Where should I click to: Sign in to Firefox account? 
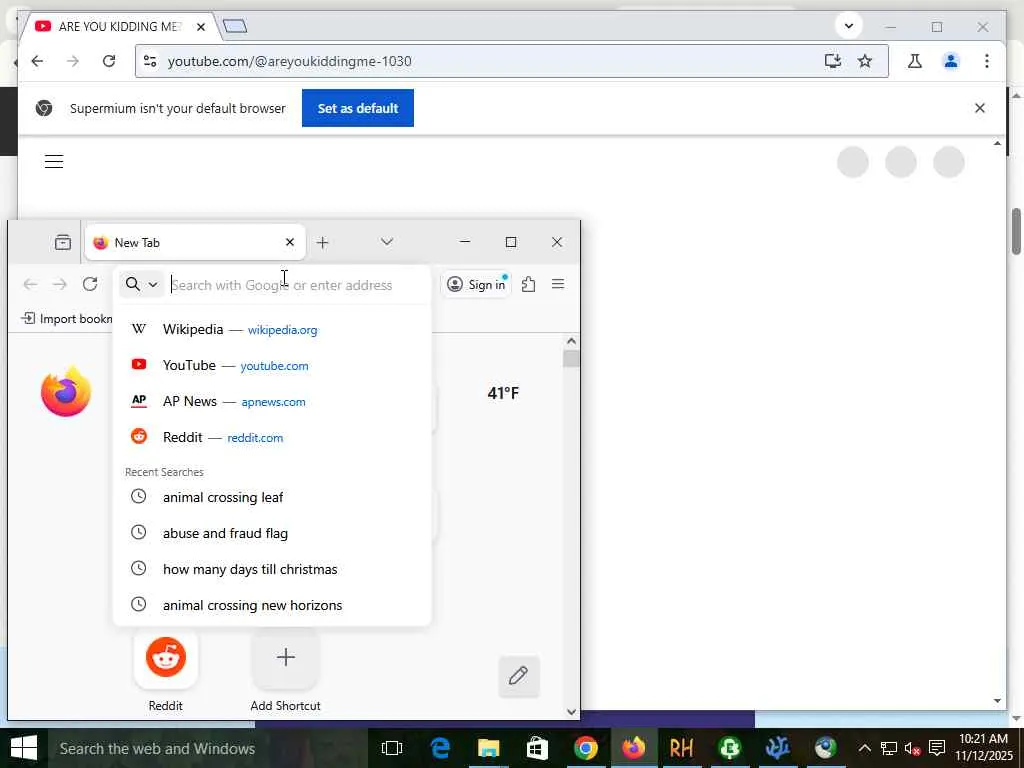pos(477,284)
